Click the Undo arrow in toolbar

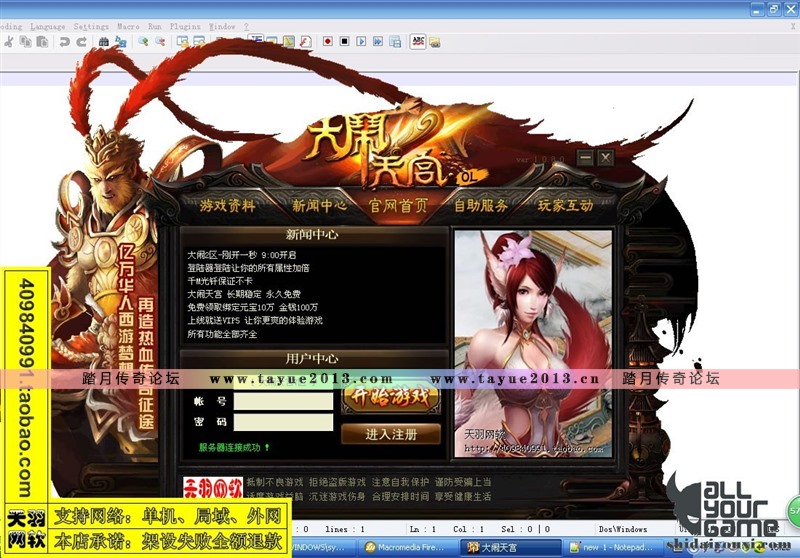click(x=63, y=41)
